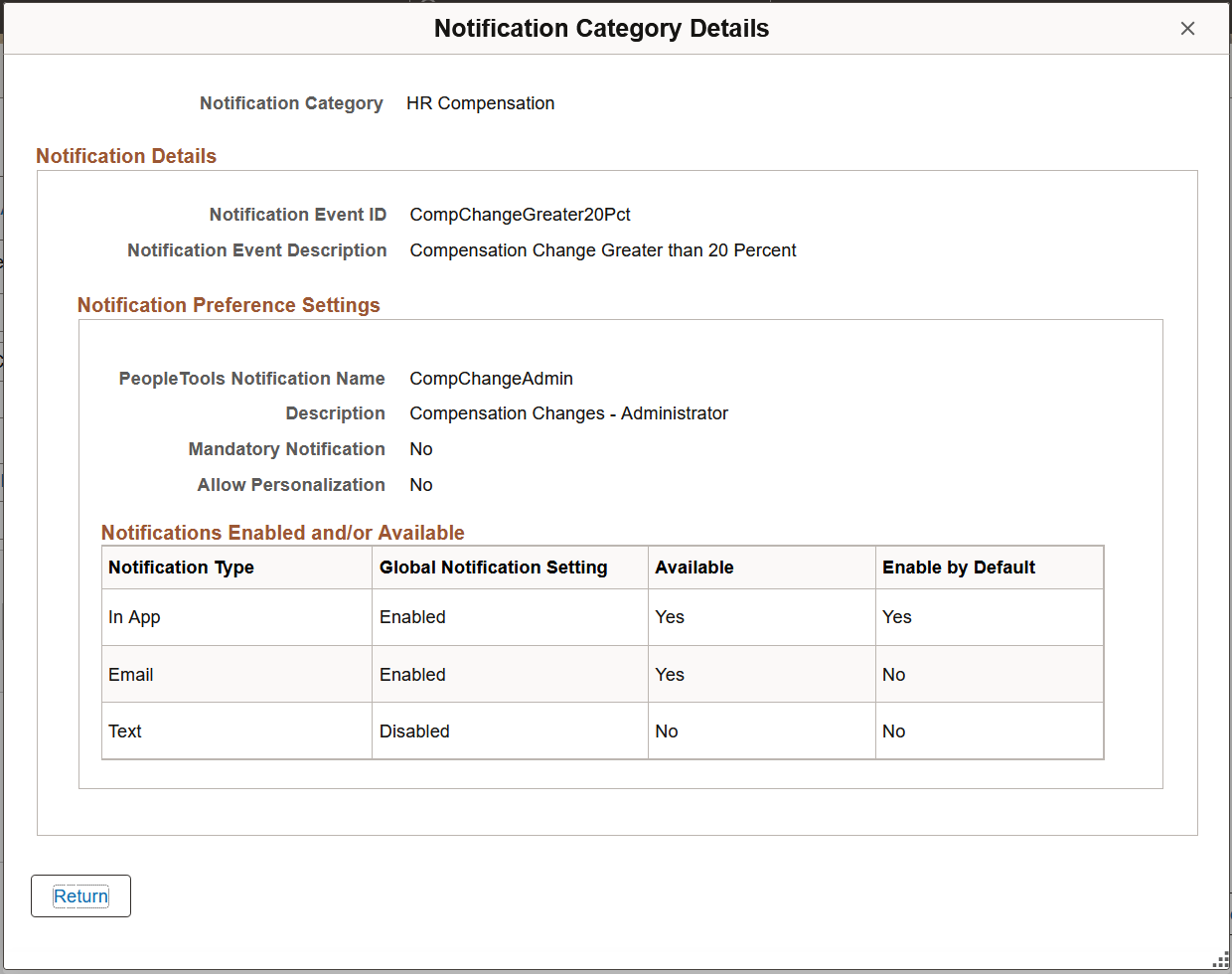Click Notifications Enabled and/or Available heading
Viewport: 1232px width, 974px height.
coord(283,533)
